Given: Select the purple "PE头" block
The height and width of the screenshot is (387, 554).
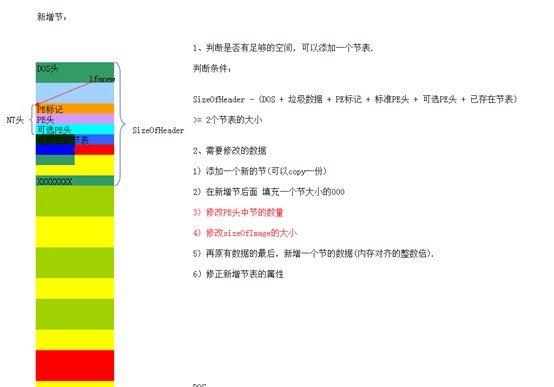Looking at the screenshot, I should tap(75, 119).
